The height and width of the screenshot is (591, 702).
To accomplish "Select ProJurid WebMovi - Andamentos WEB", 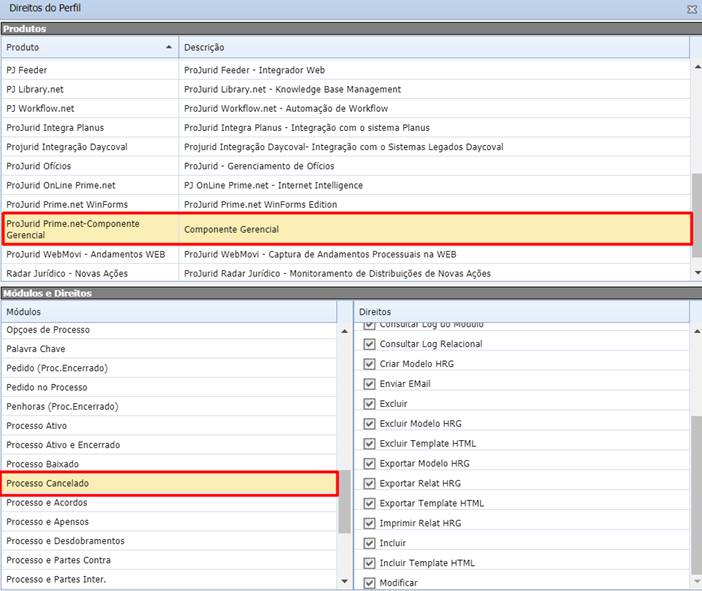I will point(345,254).
